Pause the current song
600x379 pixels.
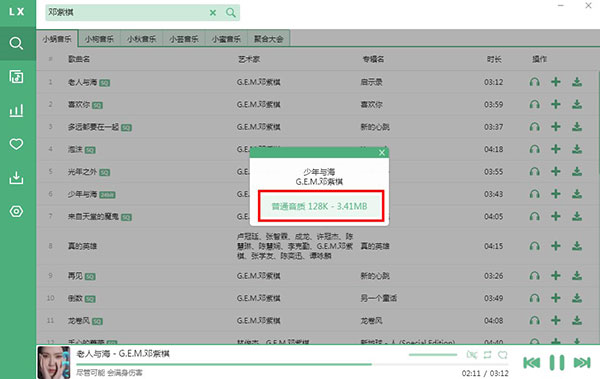pos(557,362)
